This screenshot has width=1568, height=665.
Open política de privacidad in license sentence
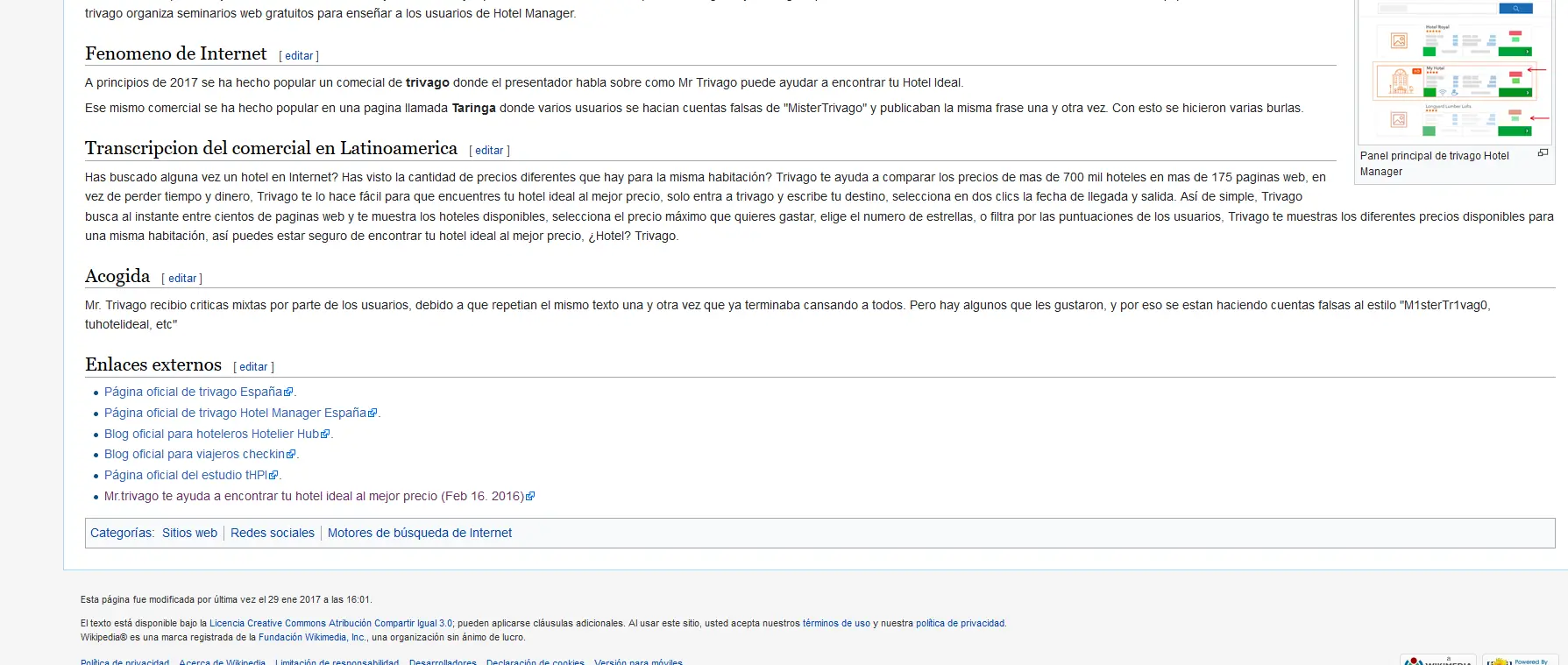pos(961,624)
